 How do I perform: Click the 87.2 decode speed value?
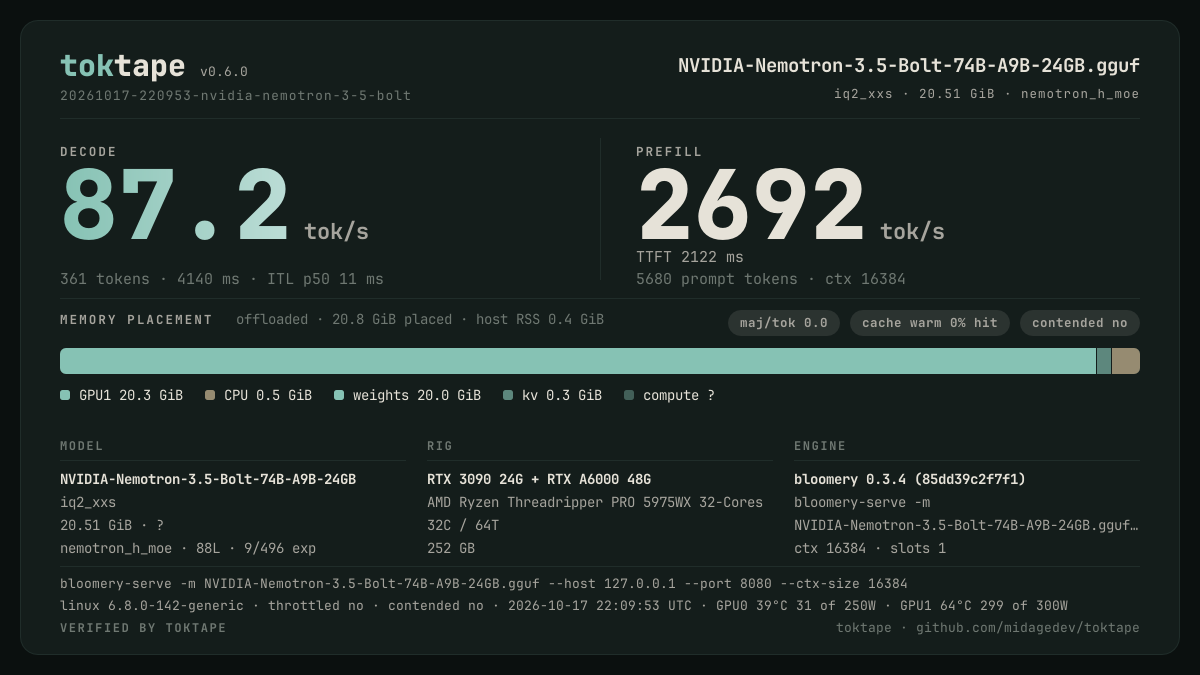pos(175,207)
